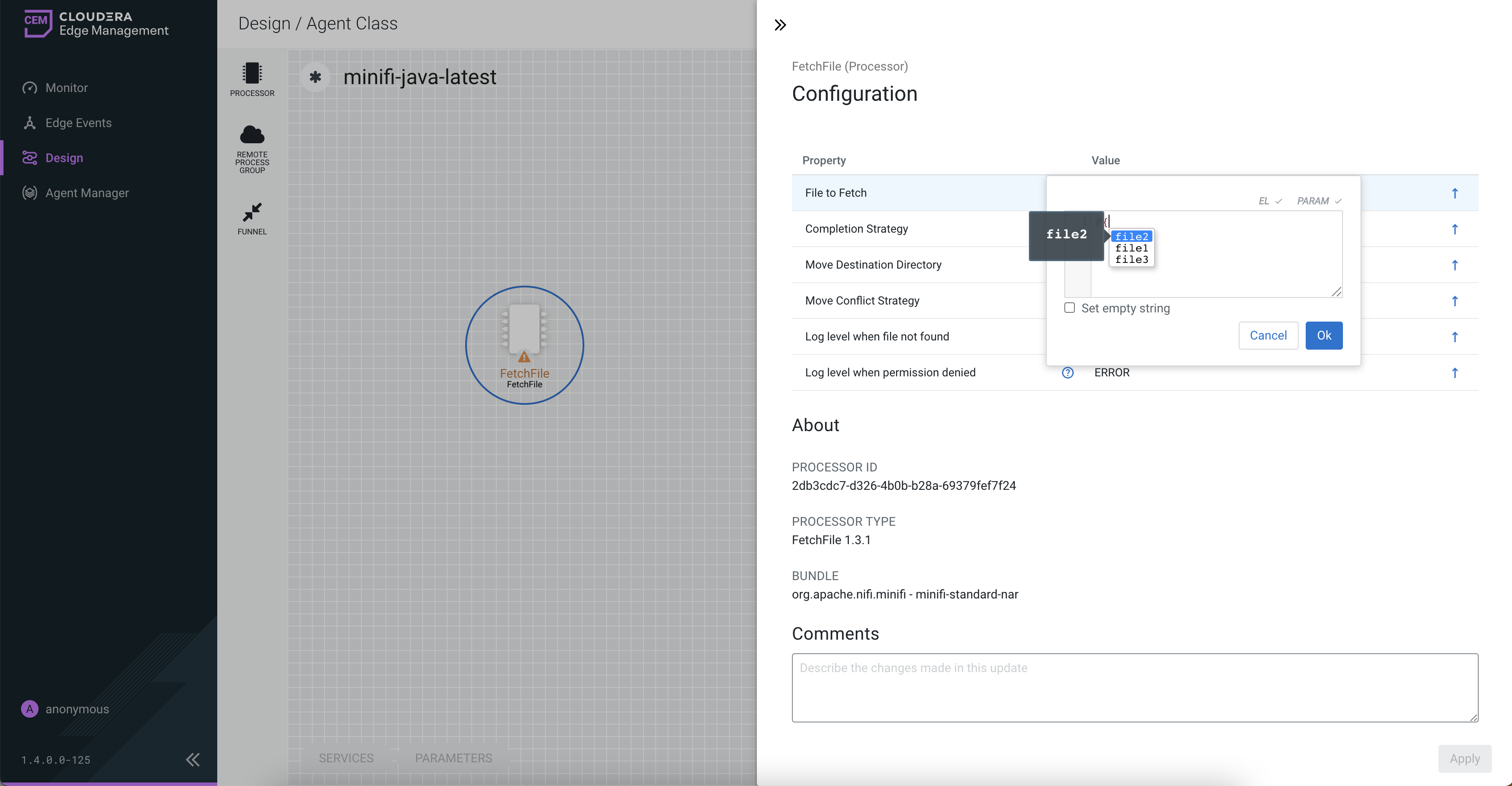Click the help icon for permission denied
The image size is (1512, 786).
1068,373
